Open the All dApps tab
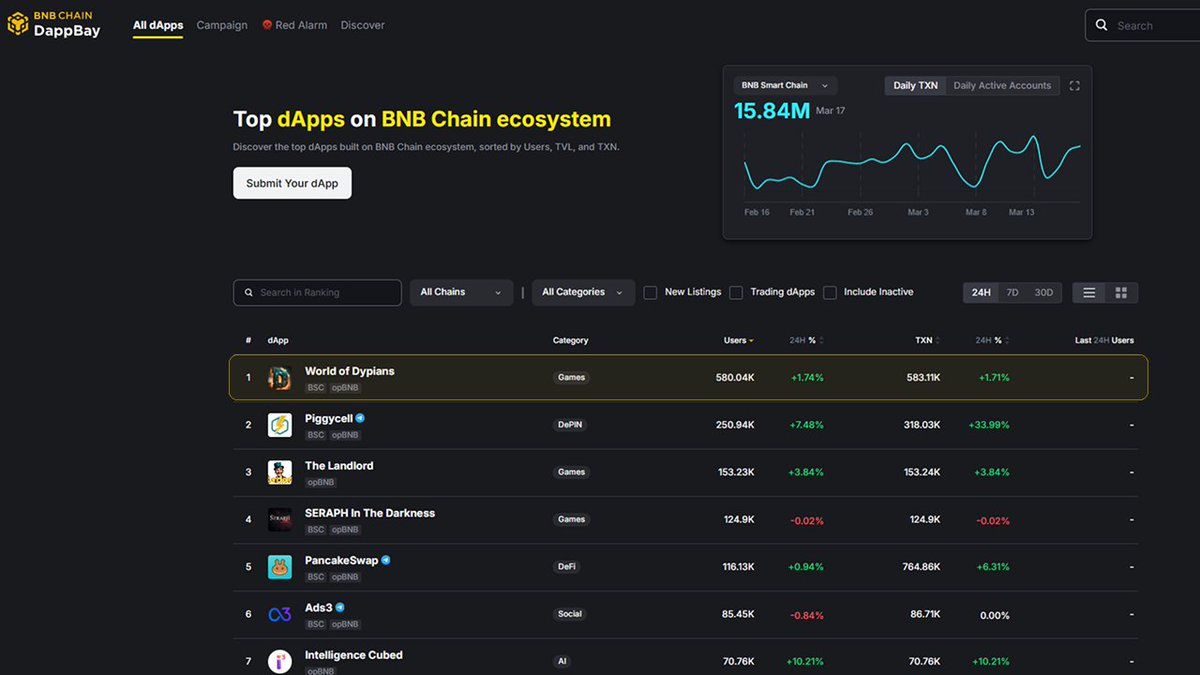Screen dimensions: 1200x675 158,25
